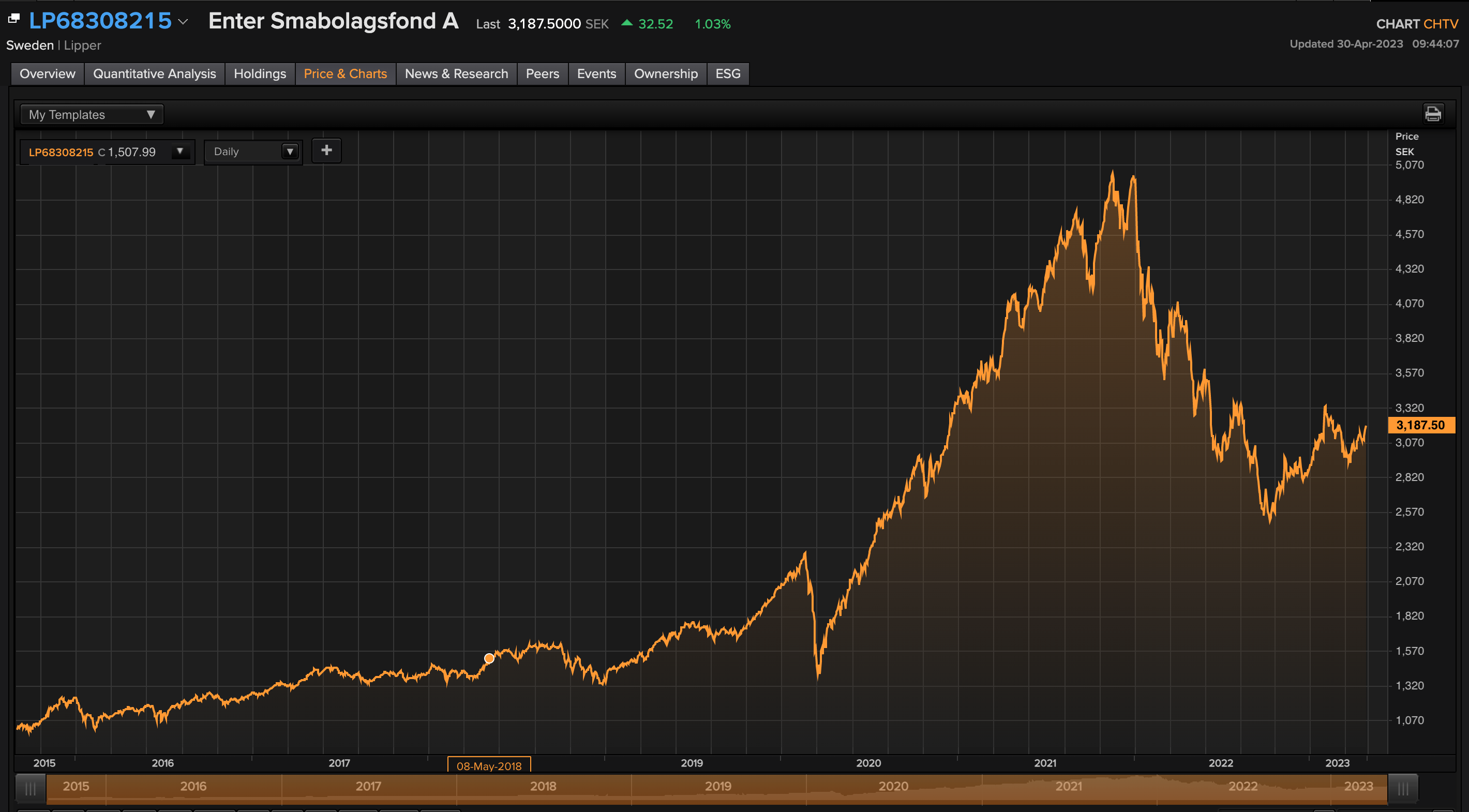
Task: Click the LP68308215 ticker title
Action: [x=100, y=21]
